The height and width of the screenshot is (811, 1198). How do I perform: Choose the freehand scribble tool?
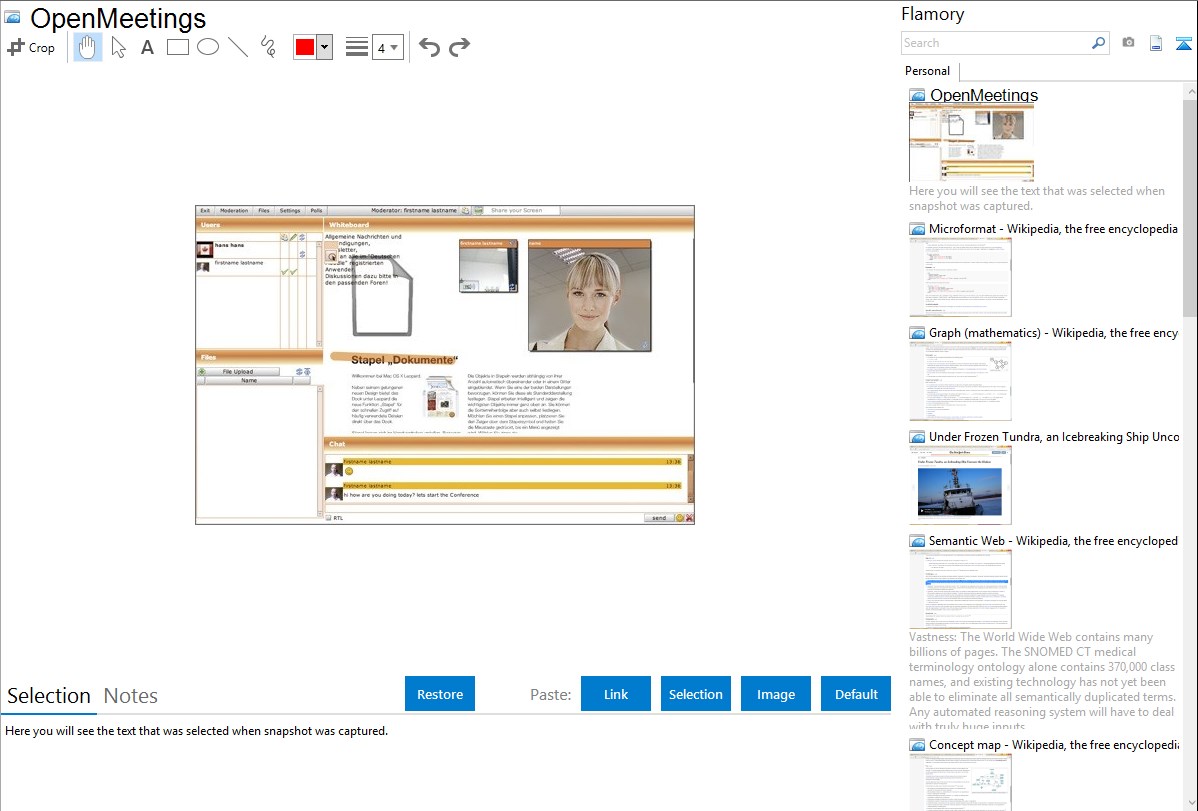(x=268, y=47)
